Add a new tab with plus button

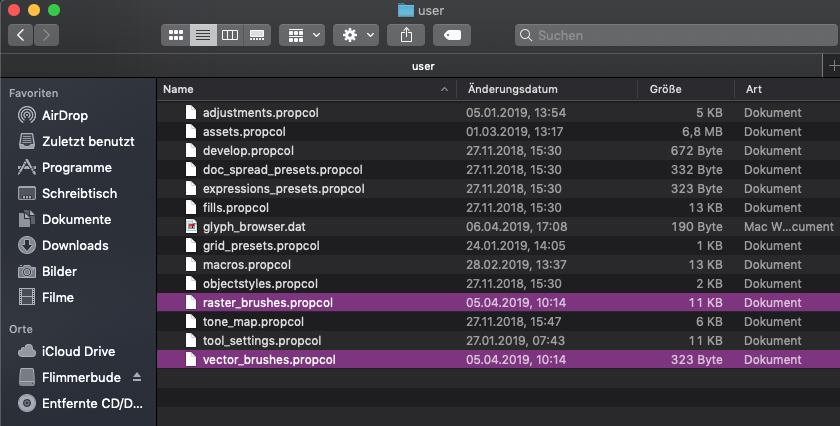(833, 66)
